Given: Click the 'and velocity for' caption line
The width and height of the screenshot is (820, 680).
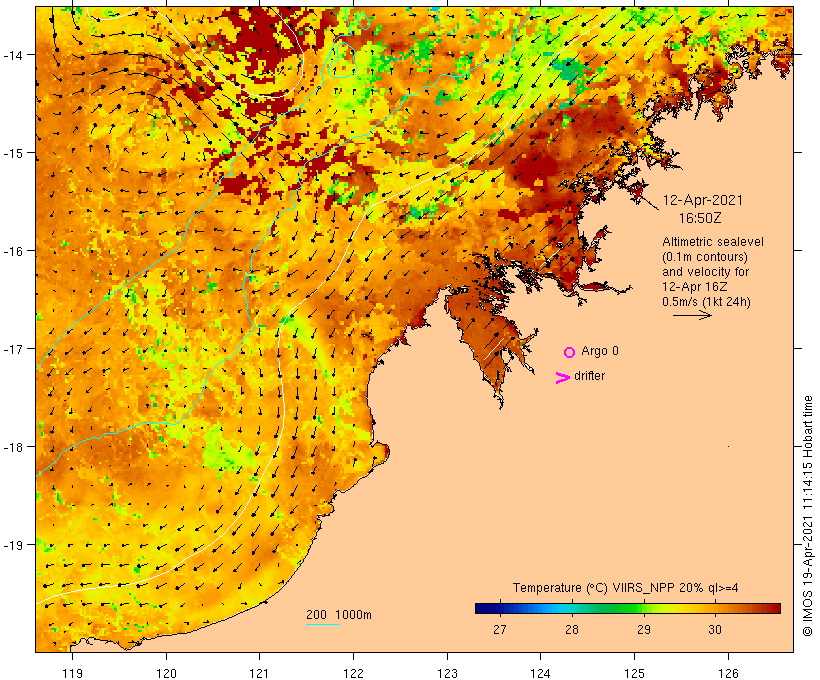Looking at the screenshot, I should click(705, 272).
